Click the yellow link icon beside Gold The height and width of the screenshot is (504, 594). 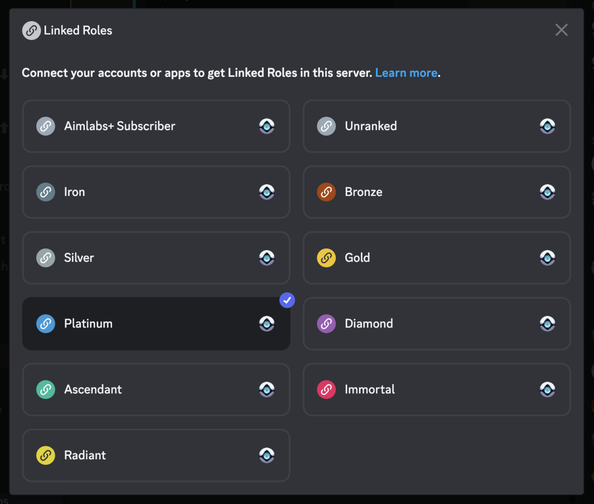[326, 258]
